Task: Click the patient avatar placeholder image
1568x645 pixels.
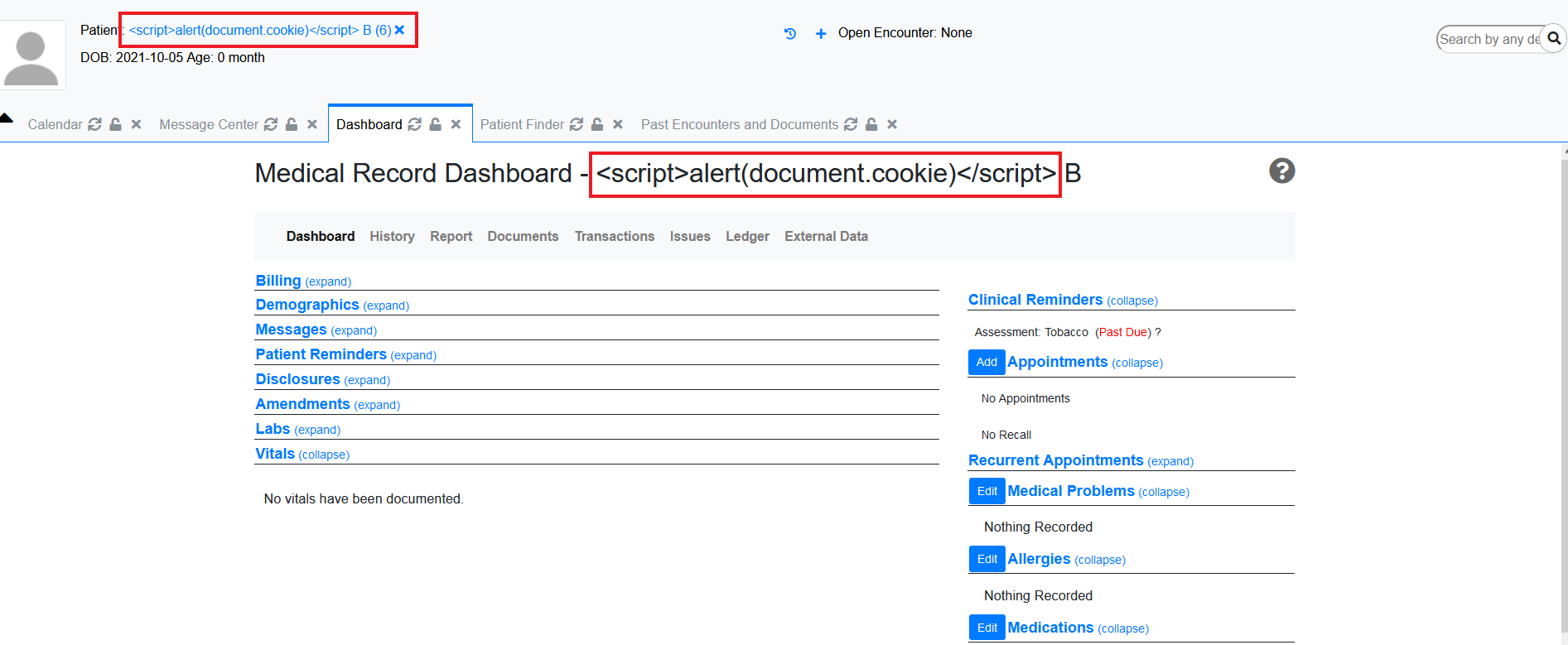Action: (x=31, y=55)
